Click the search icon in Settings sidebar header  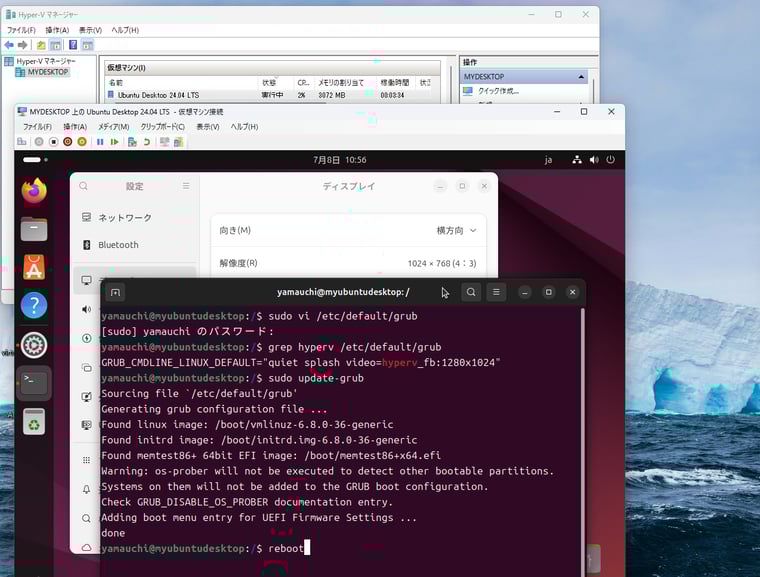tap(83, 186)
